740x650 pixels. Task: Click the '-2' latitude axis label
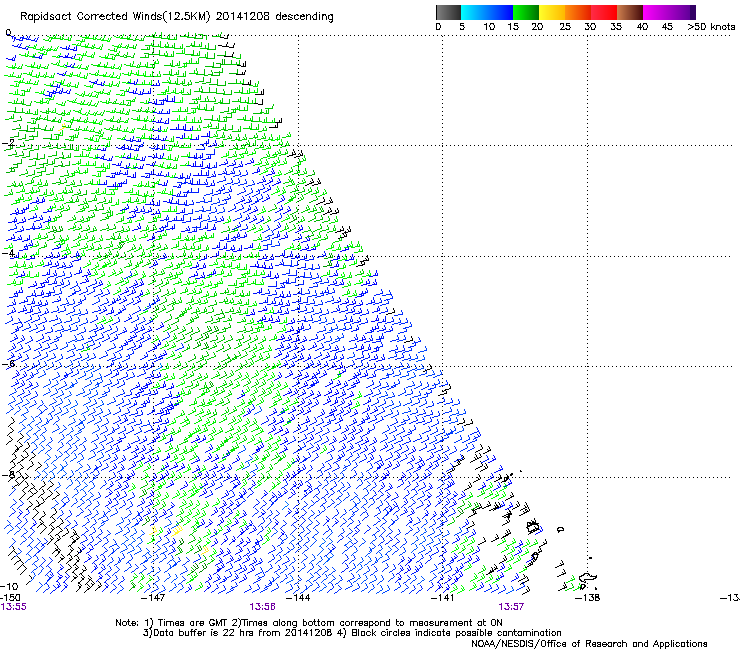click(x=8, y=143)
